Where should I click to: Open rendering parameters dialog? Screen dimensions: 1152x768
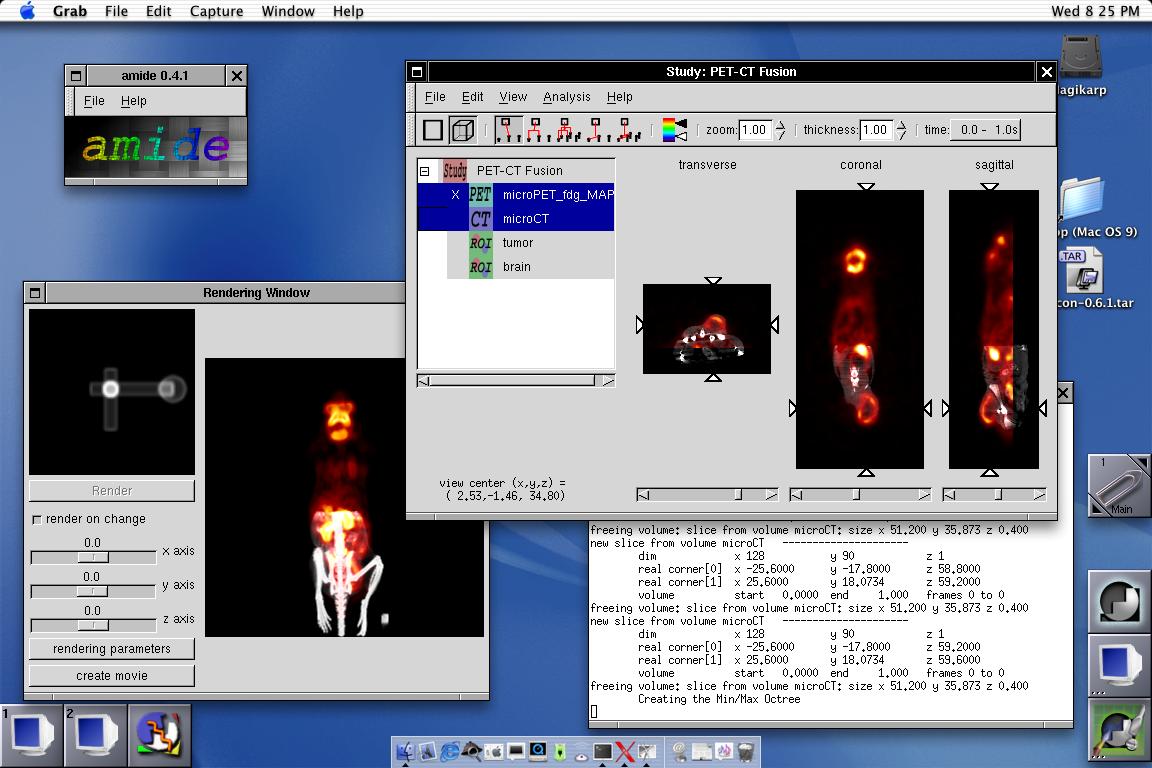click(x=112, y=649)
